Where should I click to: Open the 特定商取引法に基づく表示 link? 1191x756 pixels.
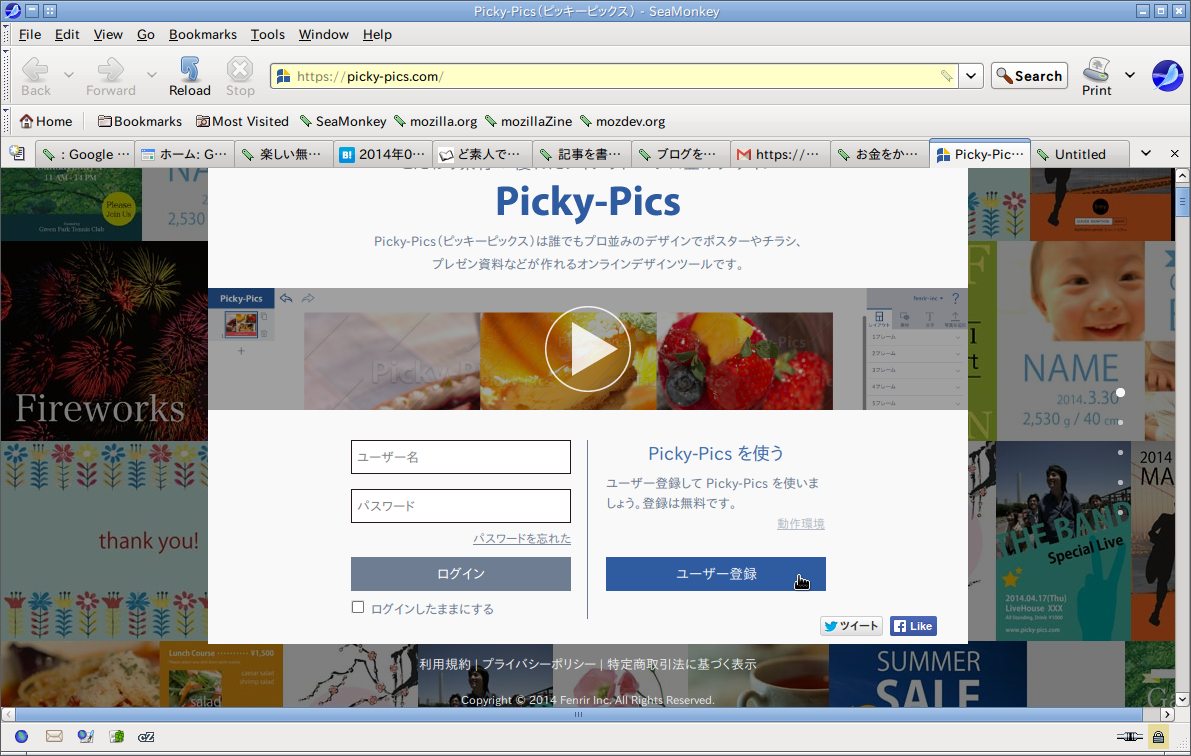click(x=681, y=664)
